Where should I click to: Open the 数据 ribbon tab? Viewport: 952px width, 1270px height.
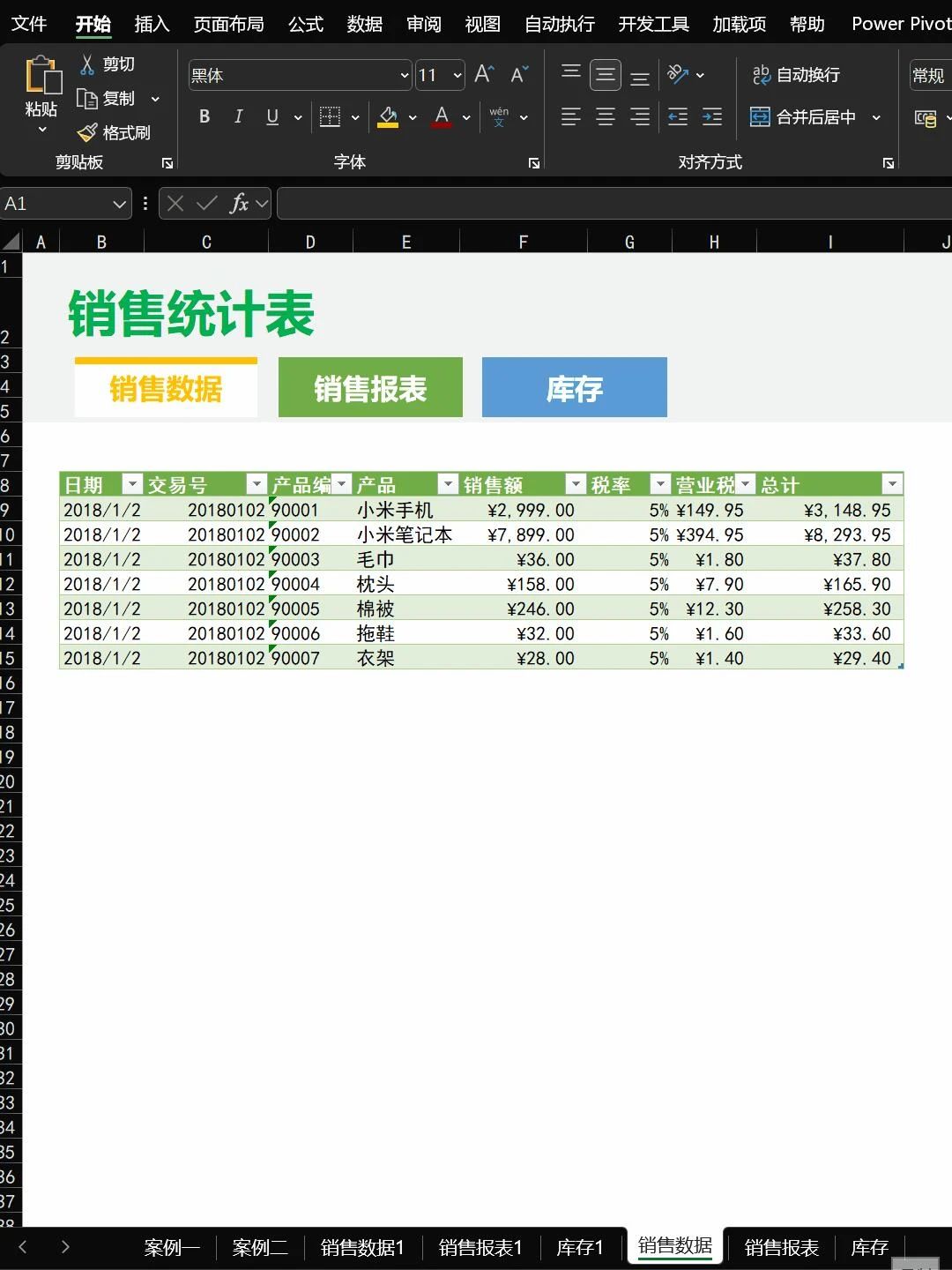pyautogui.click(x=365, y=24)
